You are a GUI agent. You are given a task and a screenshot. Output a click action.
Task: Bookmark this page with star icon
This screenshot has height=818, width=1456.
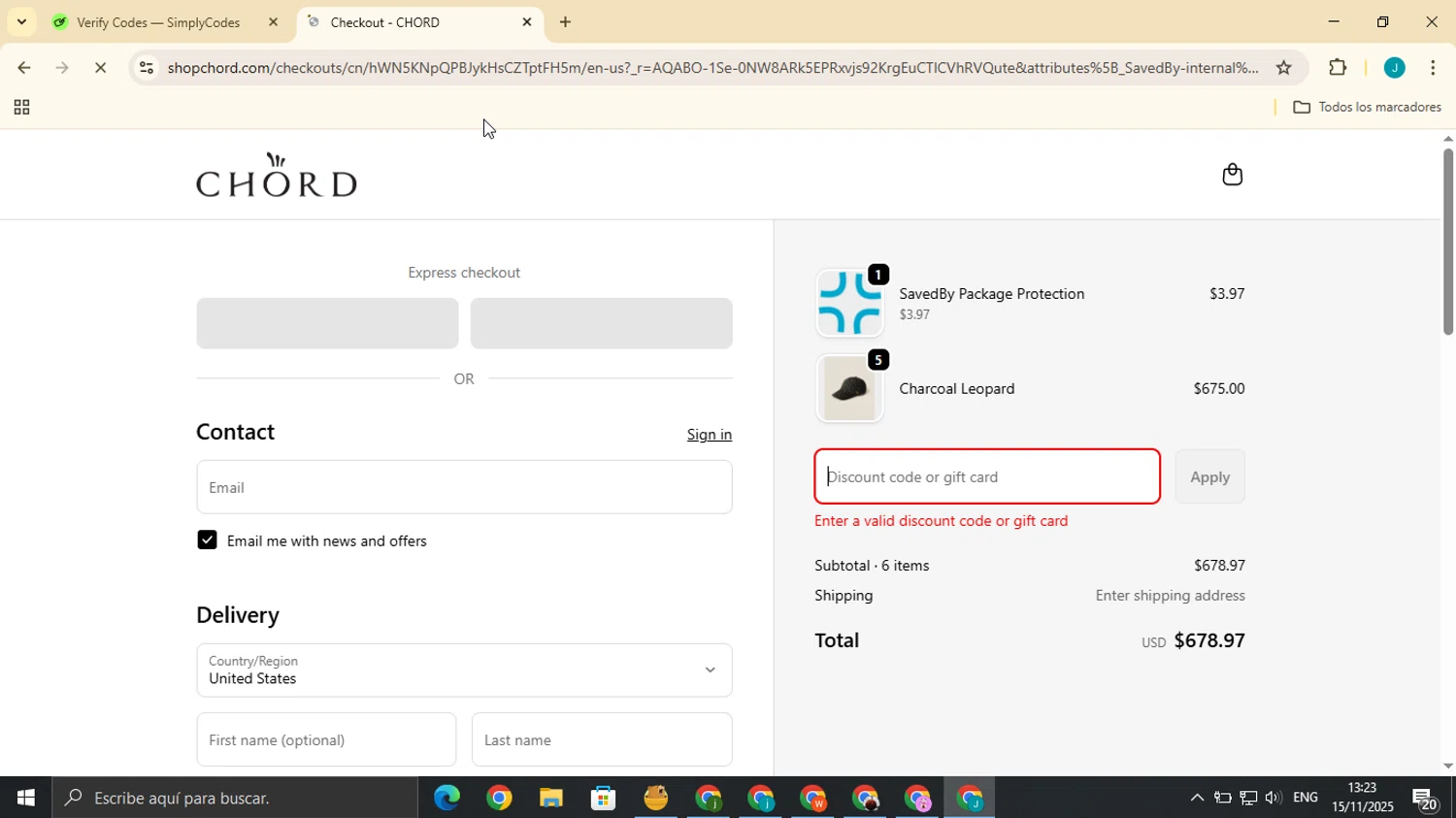[1283, 68]
